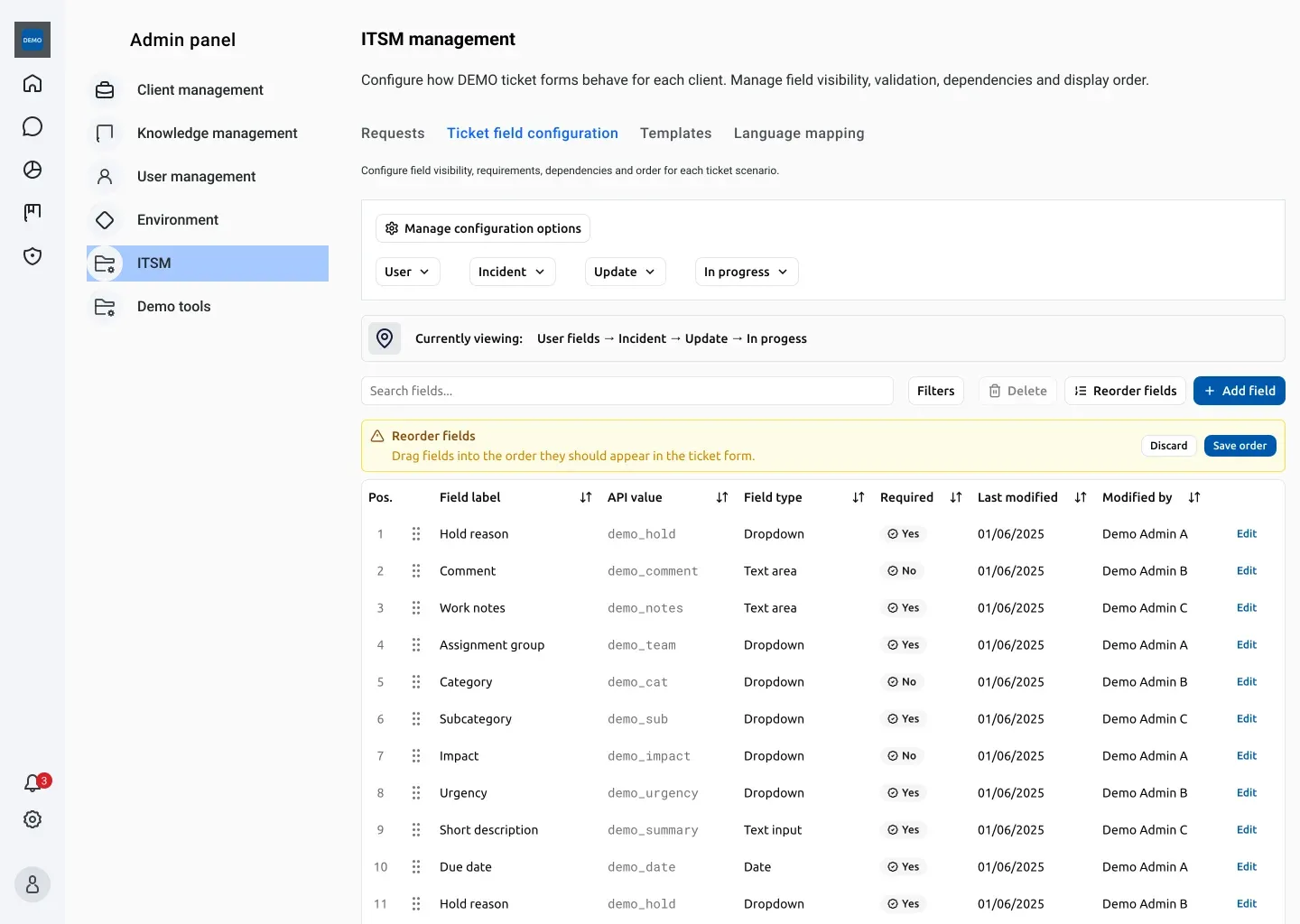
Task: Click drag handle for Urgency row
Action: (416, 793)
